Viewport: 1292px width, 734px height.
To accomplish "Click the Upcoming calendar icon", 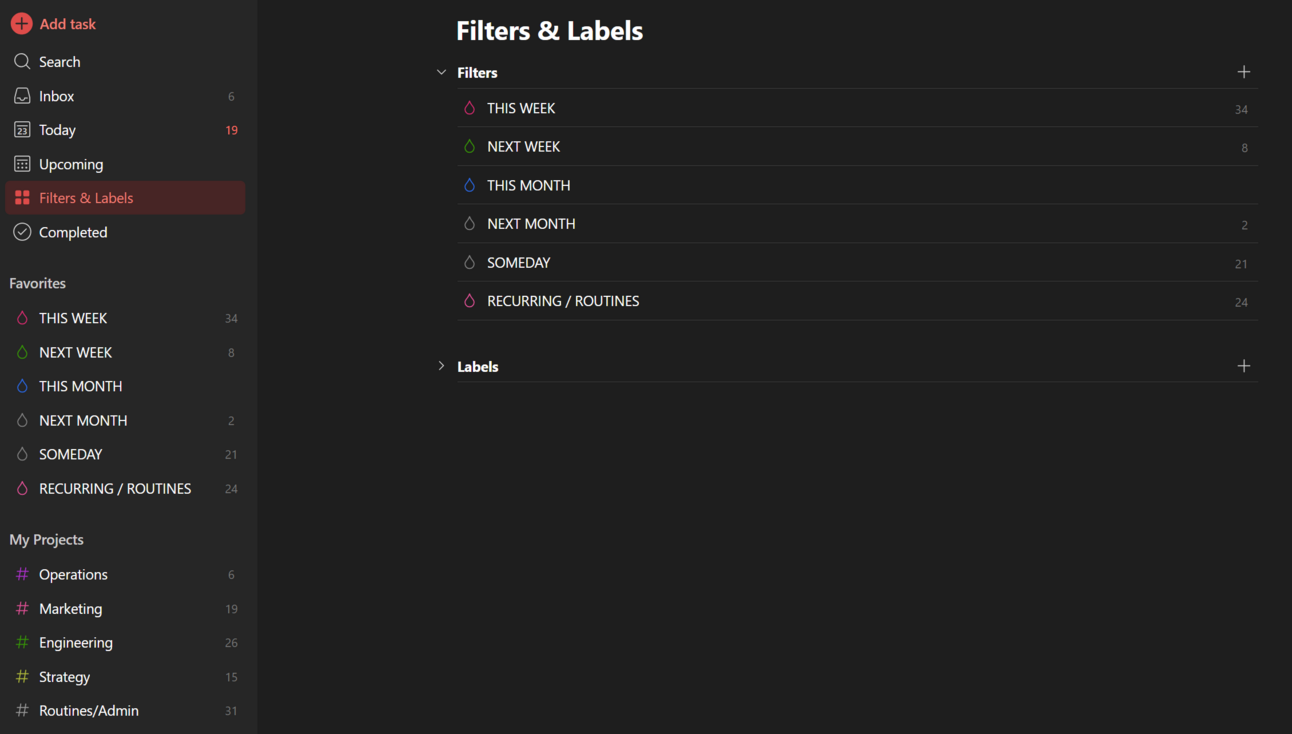I will [22, 163].
